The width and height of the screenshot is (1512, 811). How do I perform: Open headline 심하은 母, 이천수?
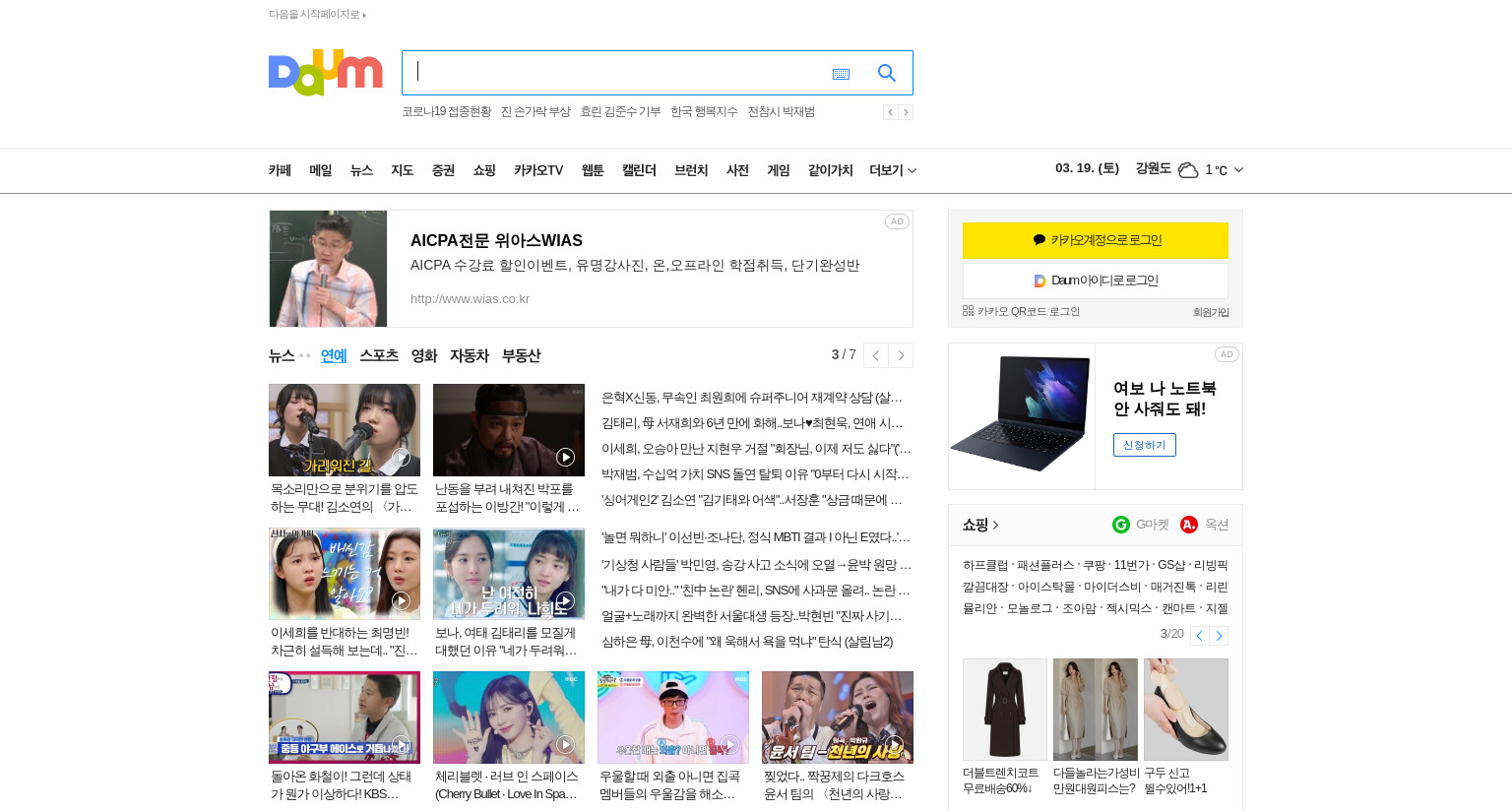point(747,642)
